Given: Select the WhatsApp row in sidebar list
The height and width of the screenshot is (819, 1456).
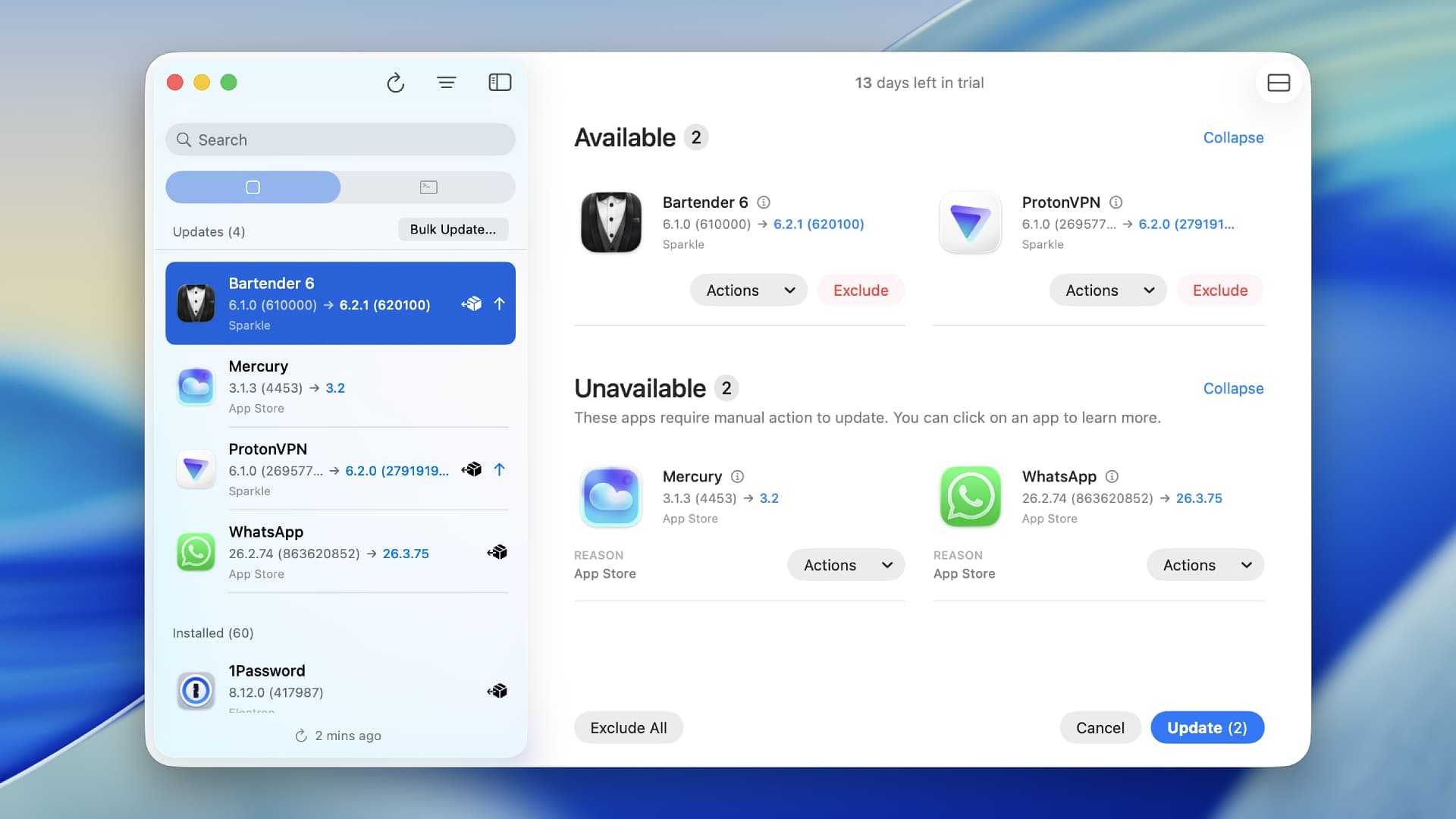Looking at the screenshot, I should pos(340,552).
